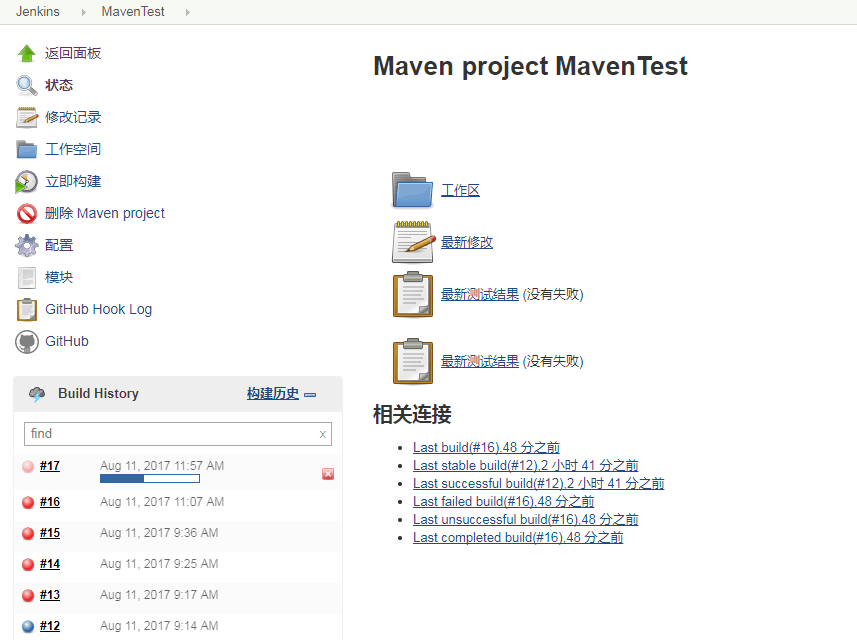Click the GitHub Hook Log clipboard icon
Image resolution: width=857 pixels, height=640 pixels.
click(27, 309)
